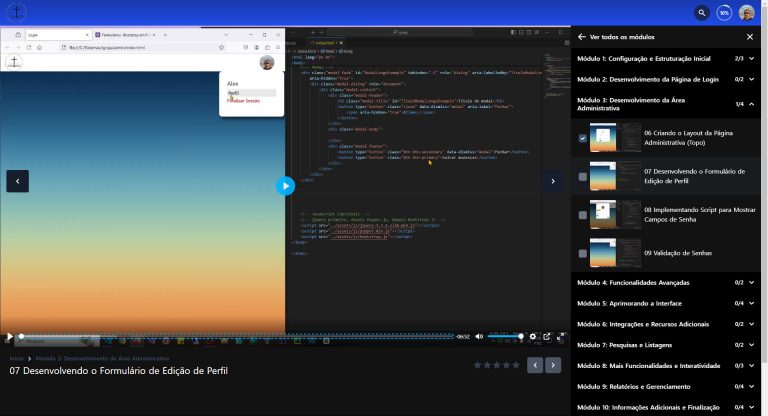The height and width of the screenshot is (416, 768).
Task: Close the modules side panel
Action: (x=750, y=37)
